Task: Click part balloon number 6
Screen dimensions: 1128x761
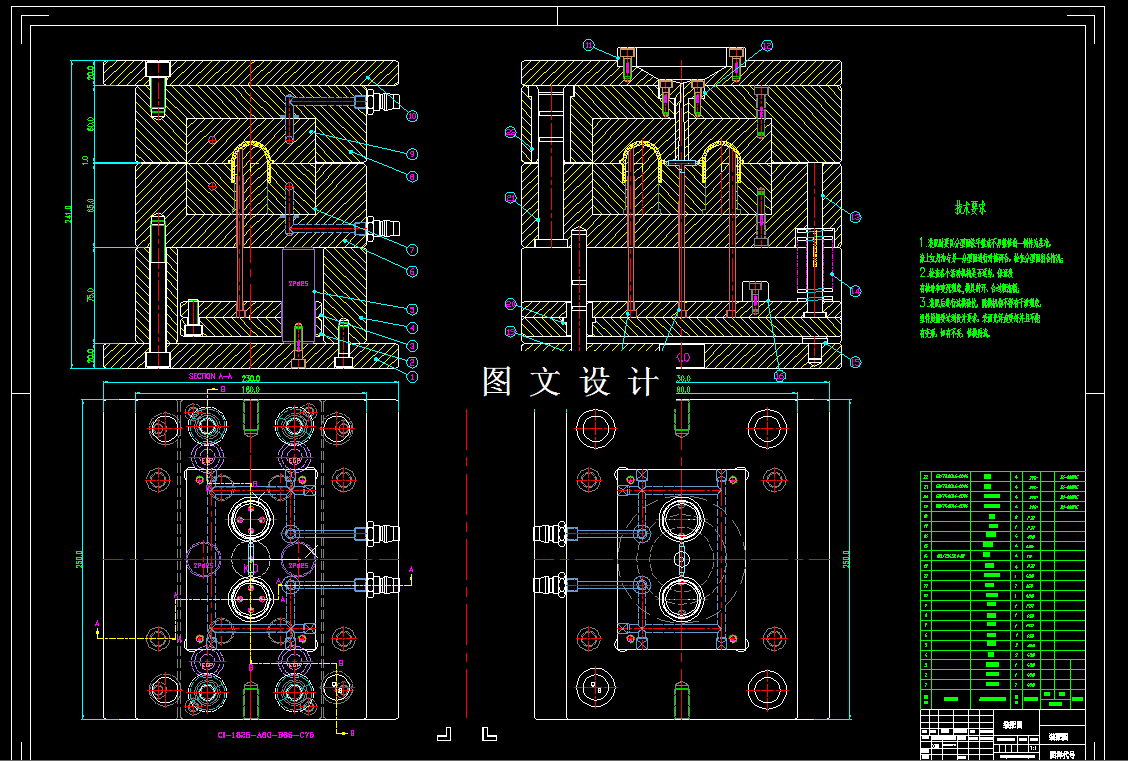Action: (412, 272)
